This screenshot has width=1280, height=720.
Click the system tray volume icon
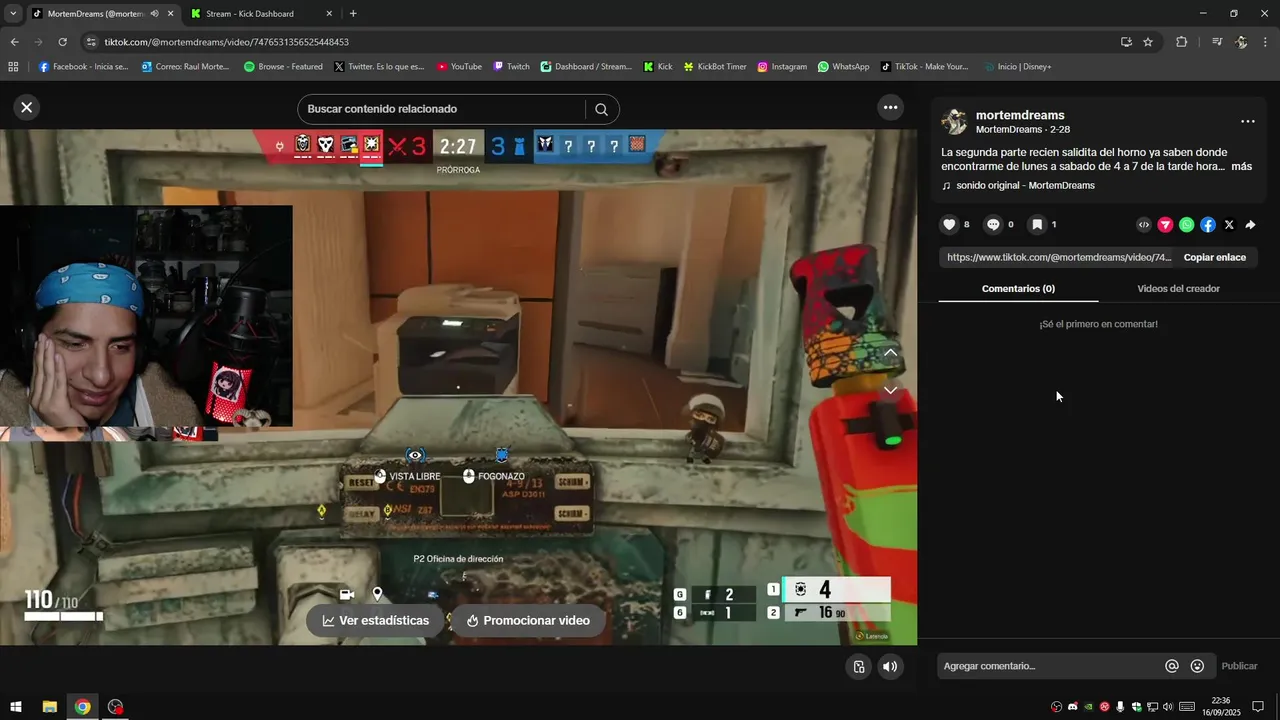(1168, 707)
